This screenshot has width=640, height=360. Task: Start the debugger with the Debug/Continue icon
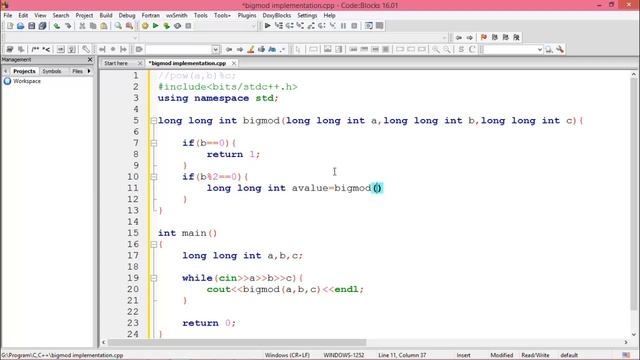click(267, 26)
